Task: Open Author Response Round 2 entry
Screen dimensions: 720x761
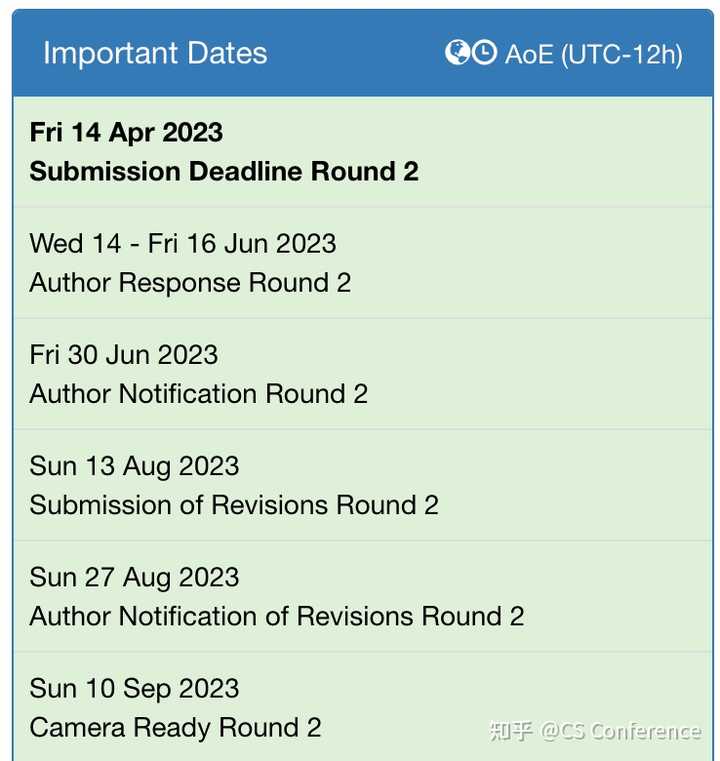Action: (x=190, y=282)
